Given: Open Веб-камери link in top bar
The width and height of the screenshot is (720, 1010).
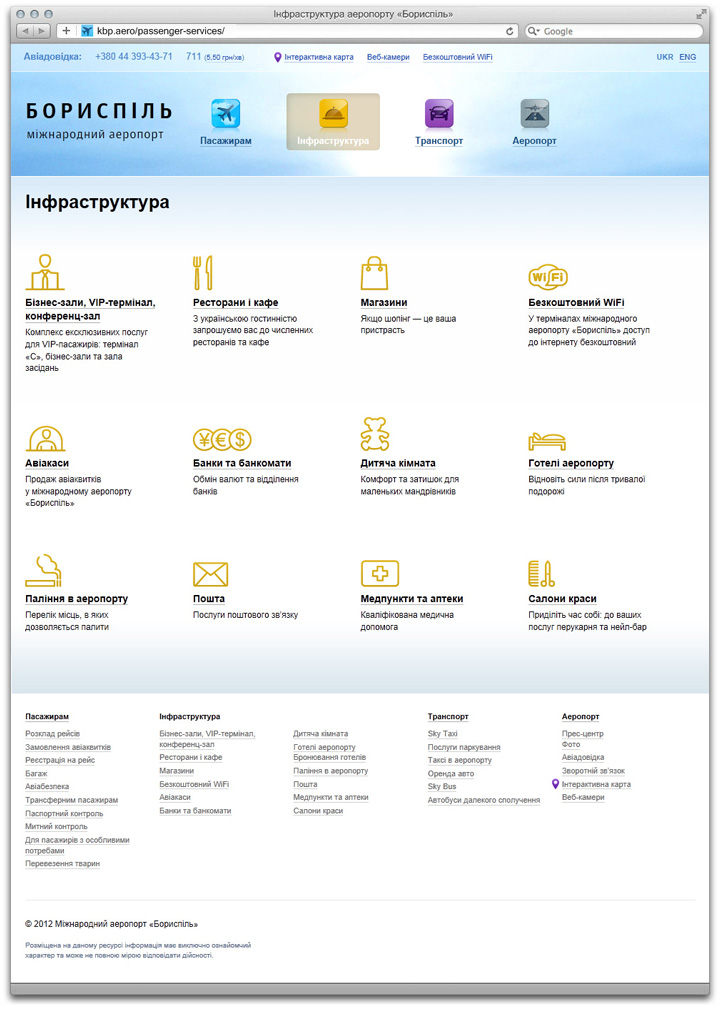Looking at the screenshot, I should coord(388,57).
